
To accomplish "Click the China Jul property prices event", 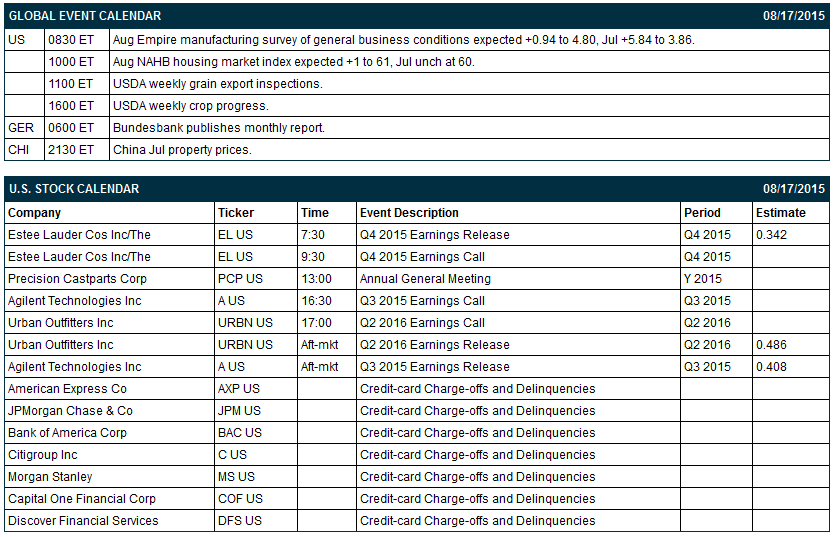I will point(182,150).
